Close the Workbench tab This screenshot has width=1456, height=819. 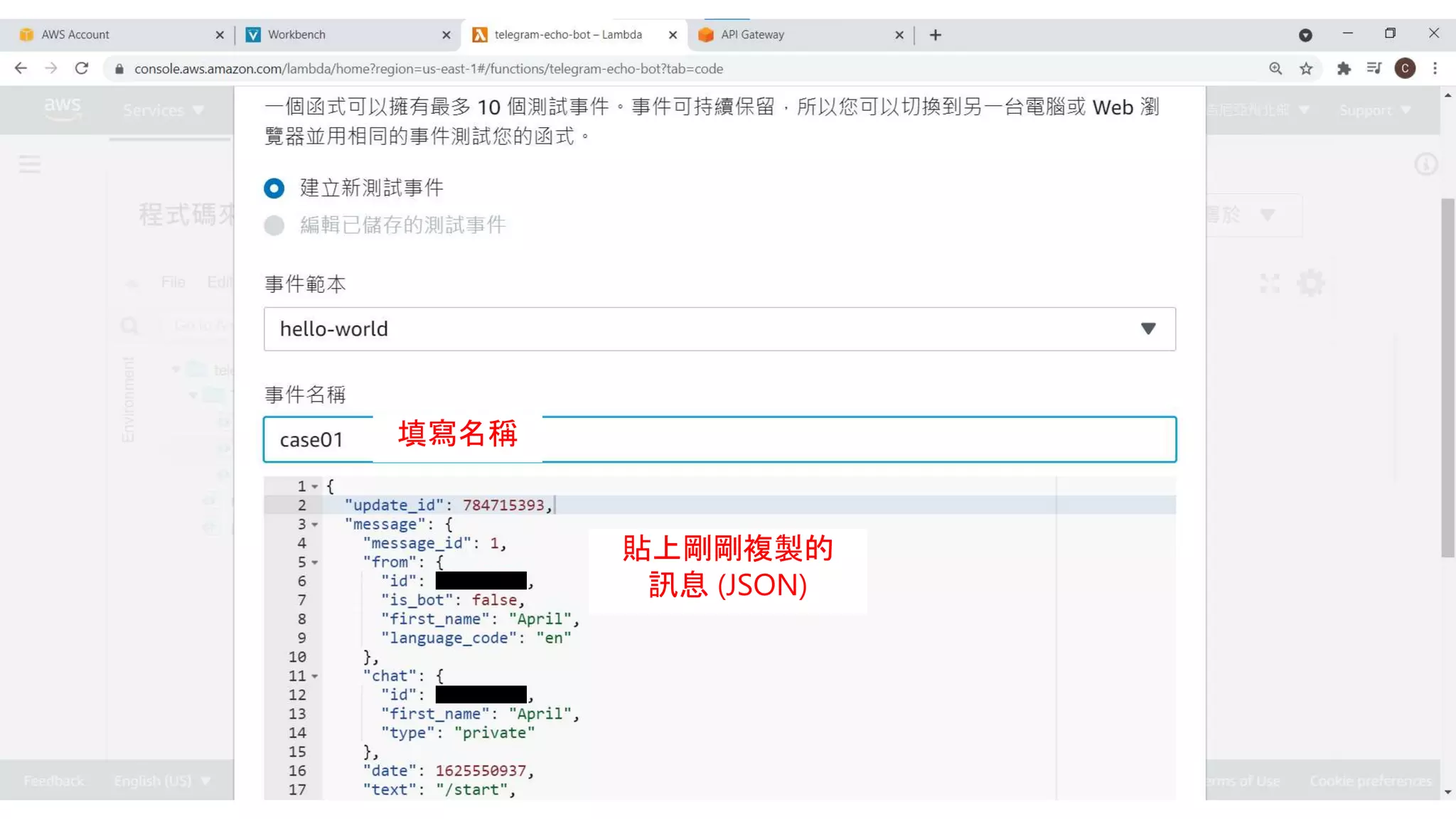tap(446, 35)
